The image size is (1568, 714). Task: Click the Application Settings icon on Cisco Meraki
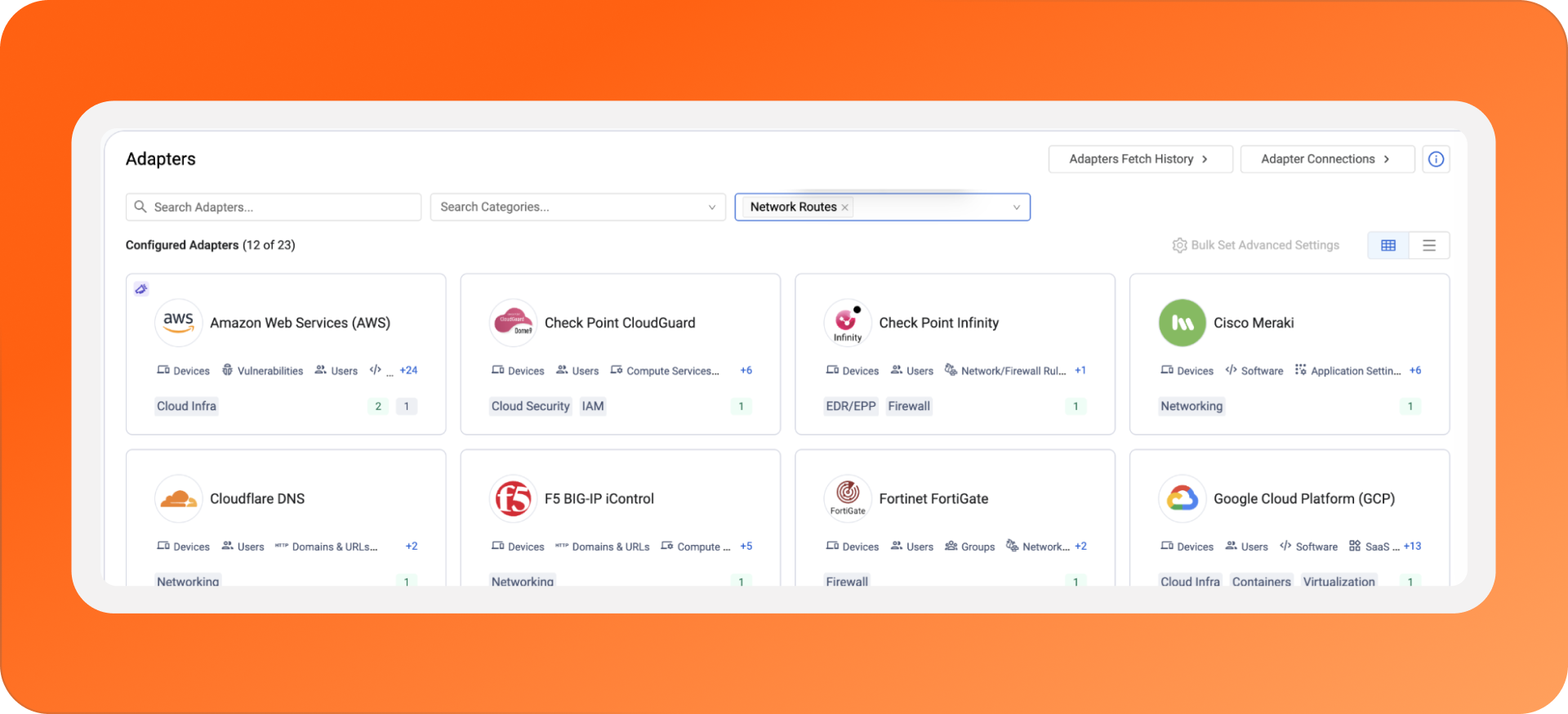(x=1300, y=370)
